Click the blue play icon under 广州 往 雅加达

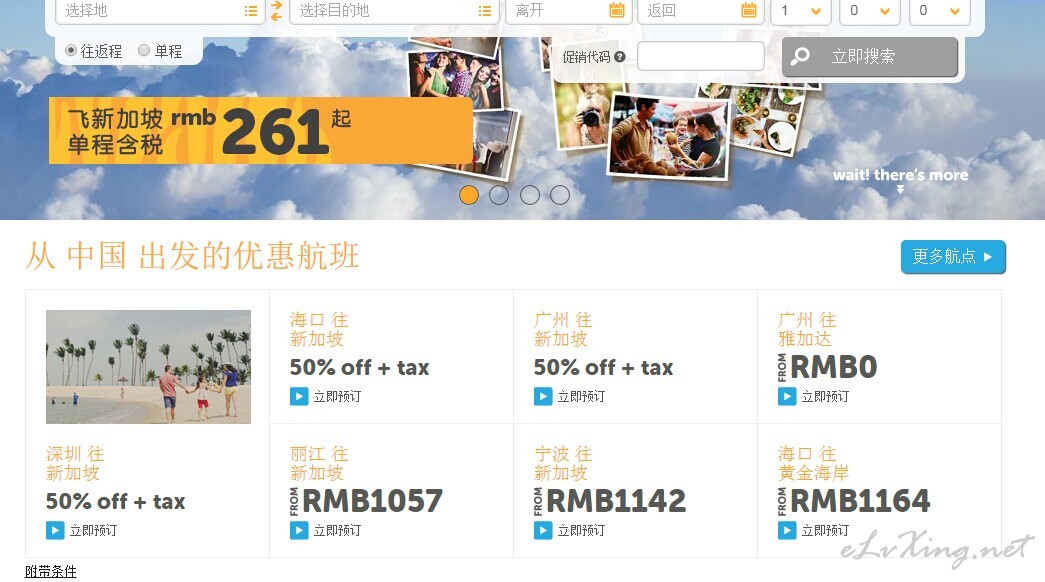pyautogui.click(x=787, y=397)
